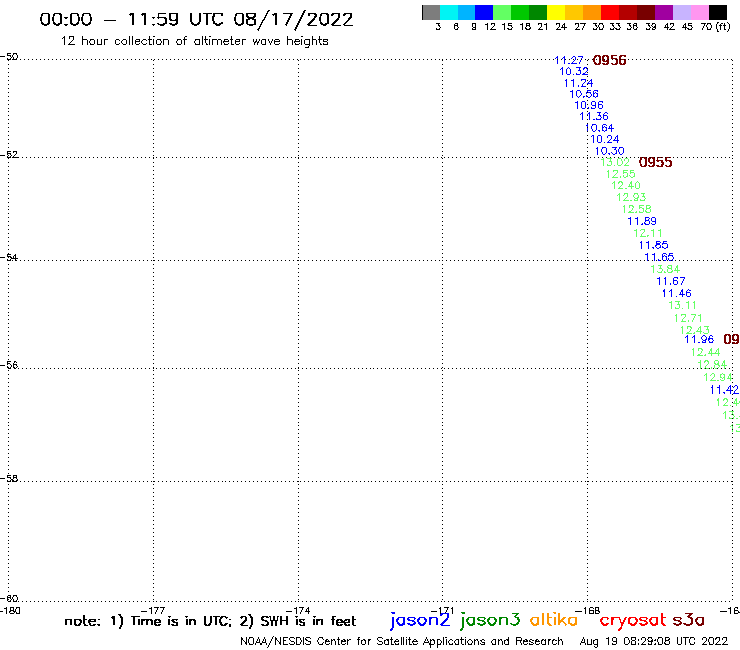Click the -58 latitude axis label
740x650 pixels.
9,479
